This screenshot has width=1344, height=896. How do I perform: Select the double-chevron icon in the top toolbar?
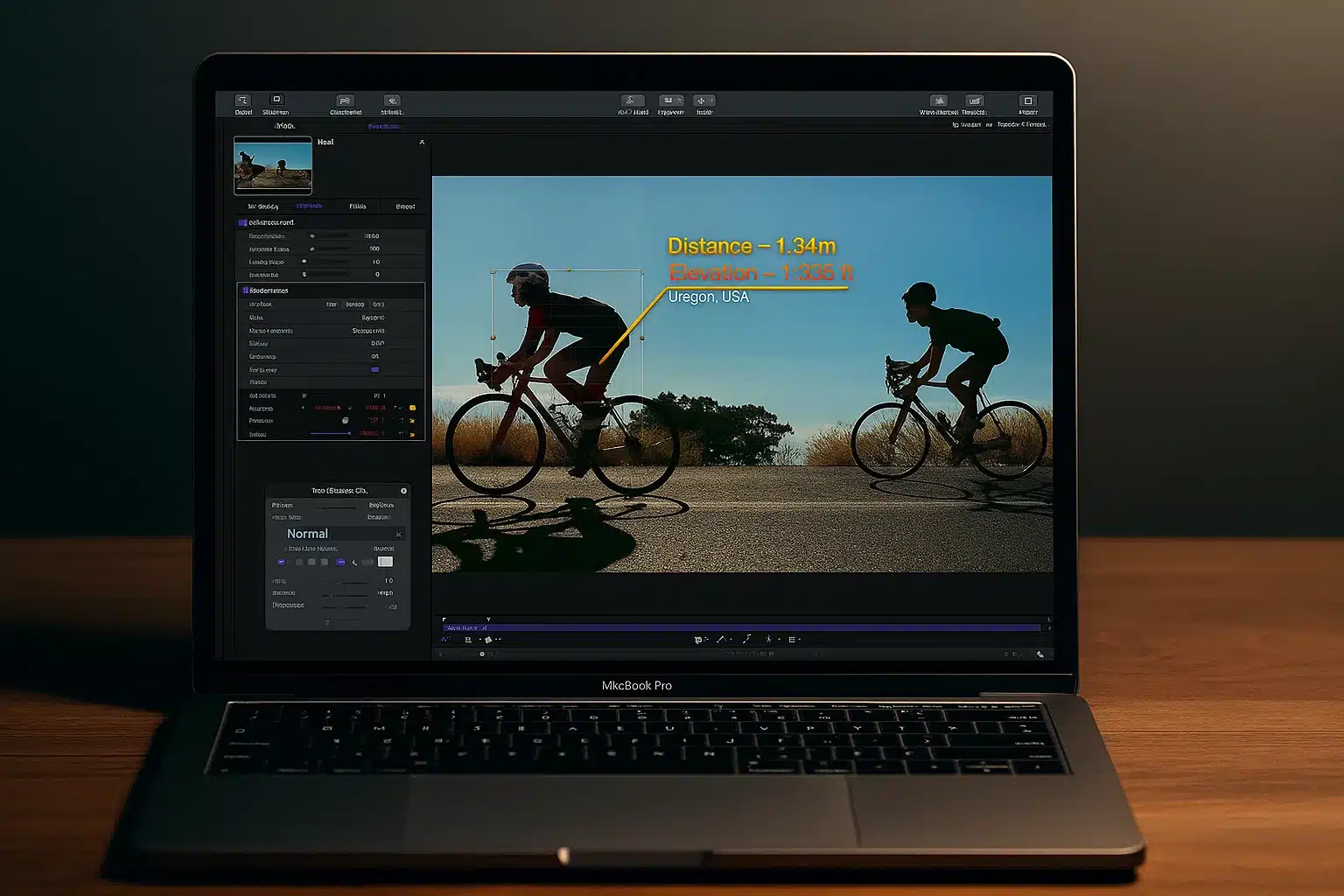tap(392, 101)
